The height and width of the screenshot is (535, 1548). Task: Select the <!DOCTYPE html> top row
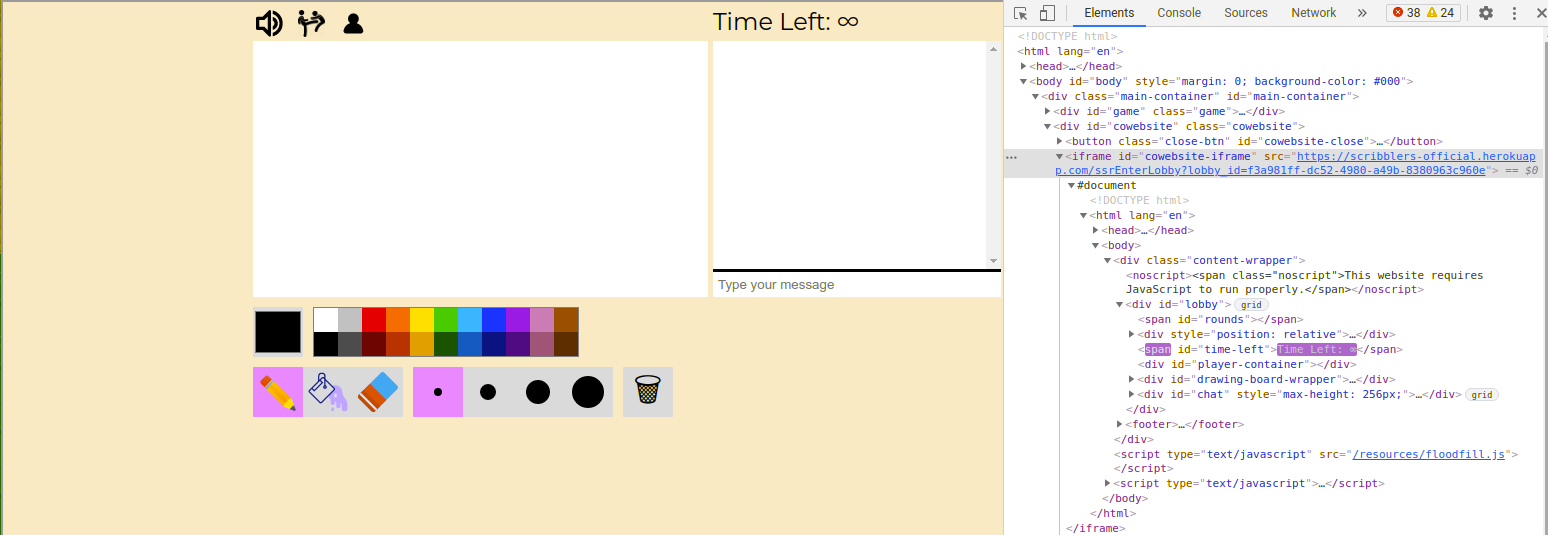(x=1276, y=36)
